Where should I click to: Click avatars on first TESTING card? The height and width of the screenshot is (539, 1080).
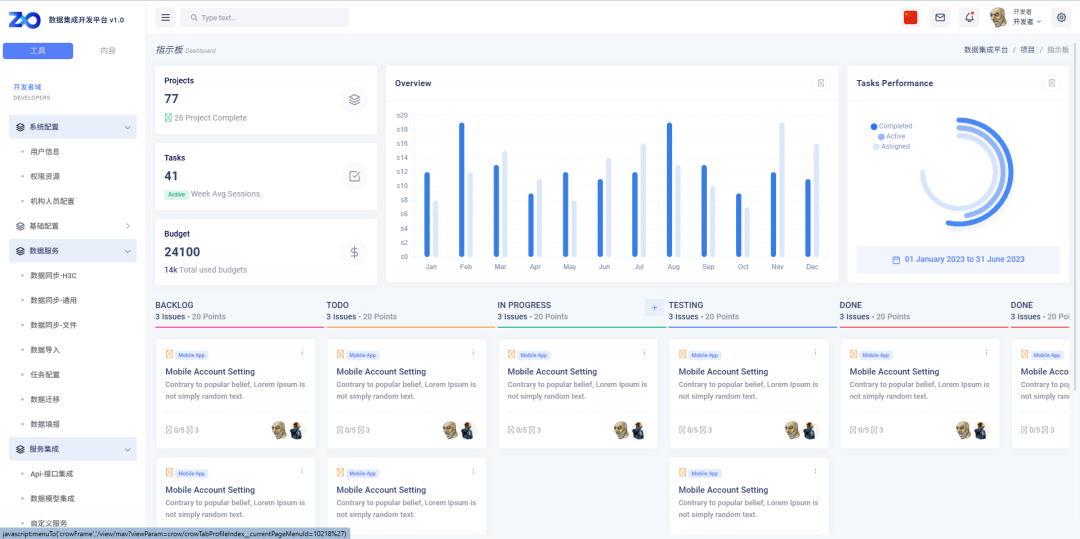click(x=802, y=430)
